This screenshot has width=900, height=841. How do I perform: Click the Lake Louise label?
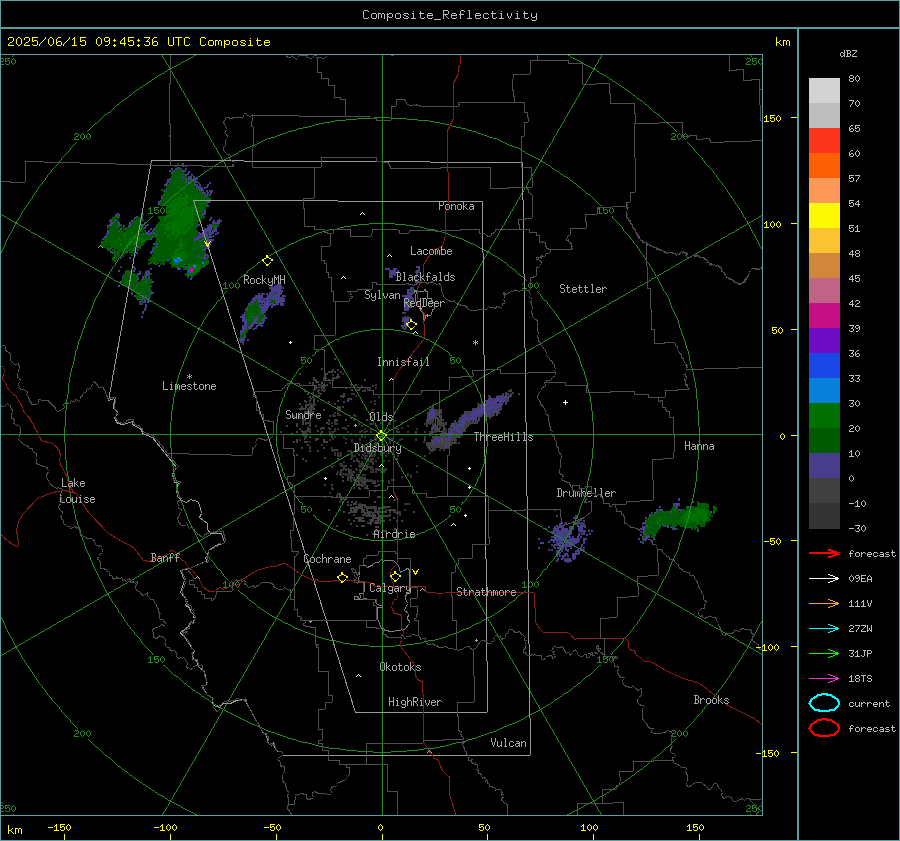pos(77,491)
